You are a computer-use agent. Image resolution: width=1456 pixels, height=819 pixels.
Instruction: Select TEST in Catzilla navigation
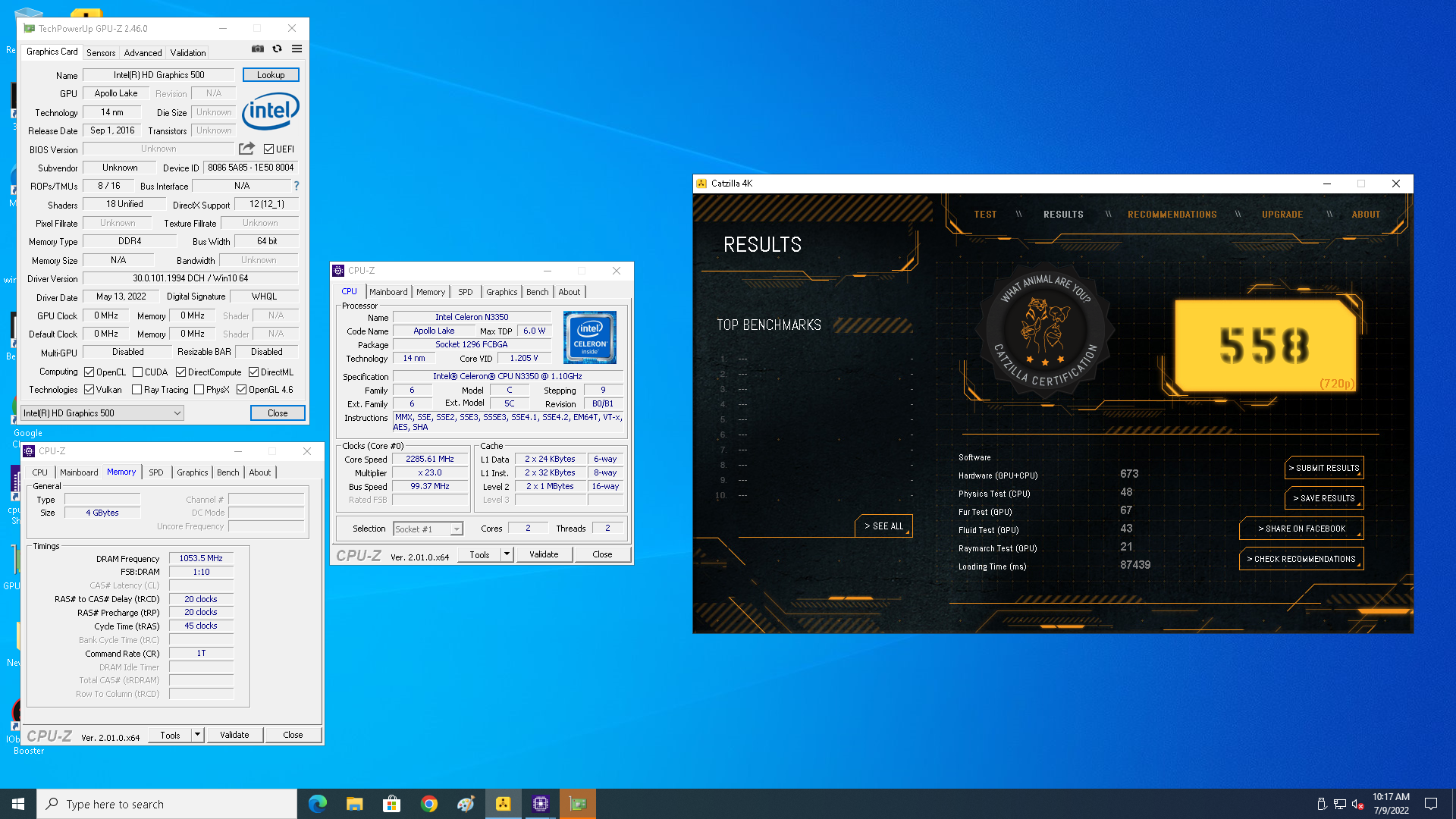click(x=985, y=215)
